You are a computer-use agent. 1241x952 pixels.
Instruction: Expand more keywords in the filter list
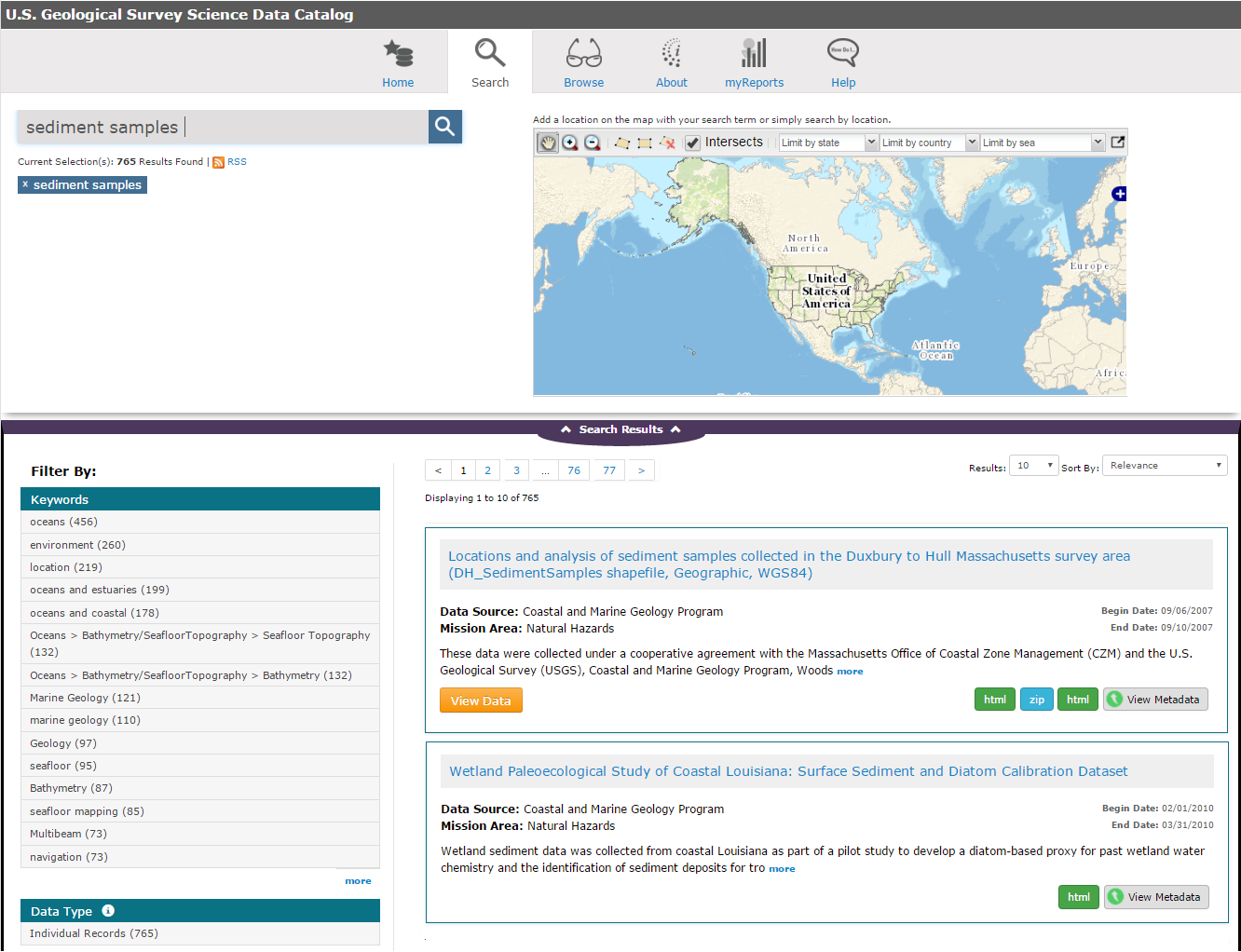pyautogui.click(x=358, y=881)
